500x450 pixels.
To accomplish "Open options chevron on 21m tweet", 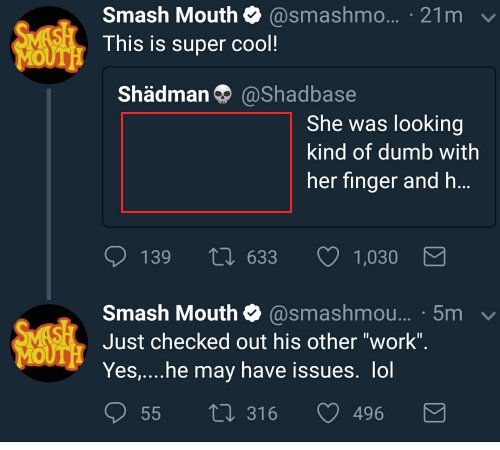I will (488, 17).
